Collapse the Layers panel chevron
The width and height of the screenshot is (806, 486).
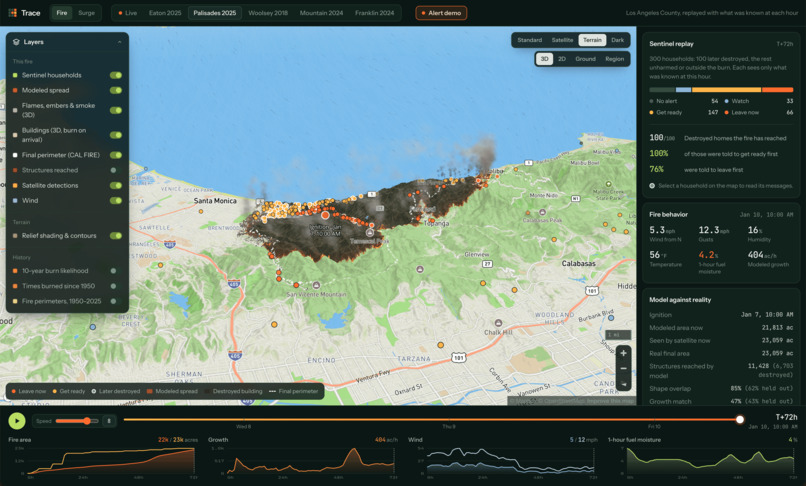(x=120, y=42)
